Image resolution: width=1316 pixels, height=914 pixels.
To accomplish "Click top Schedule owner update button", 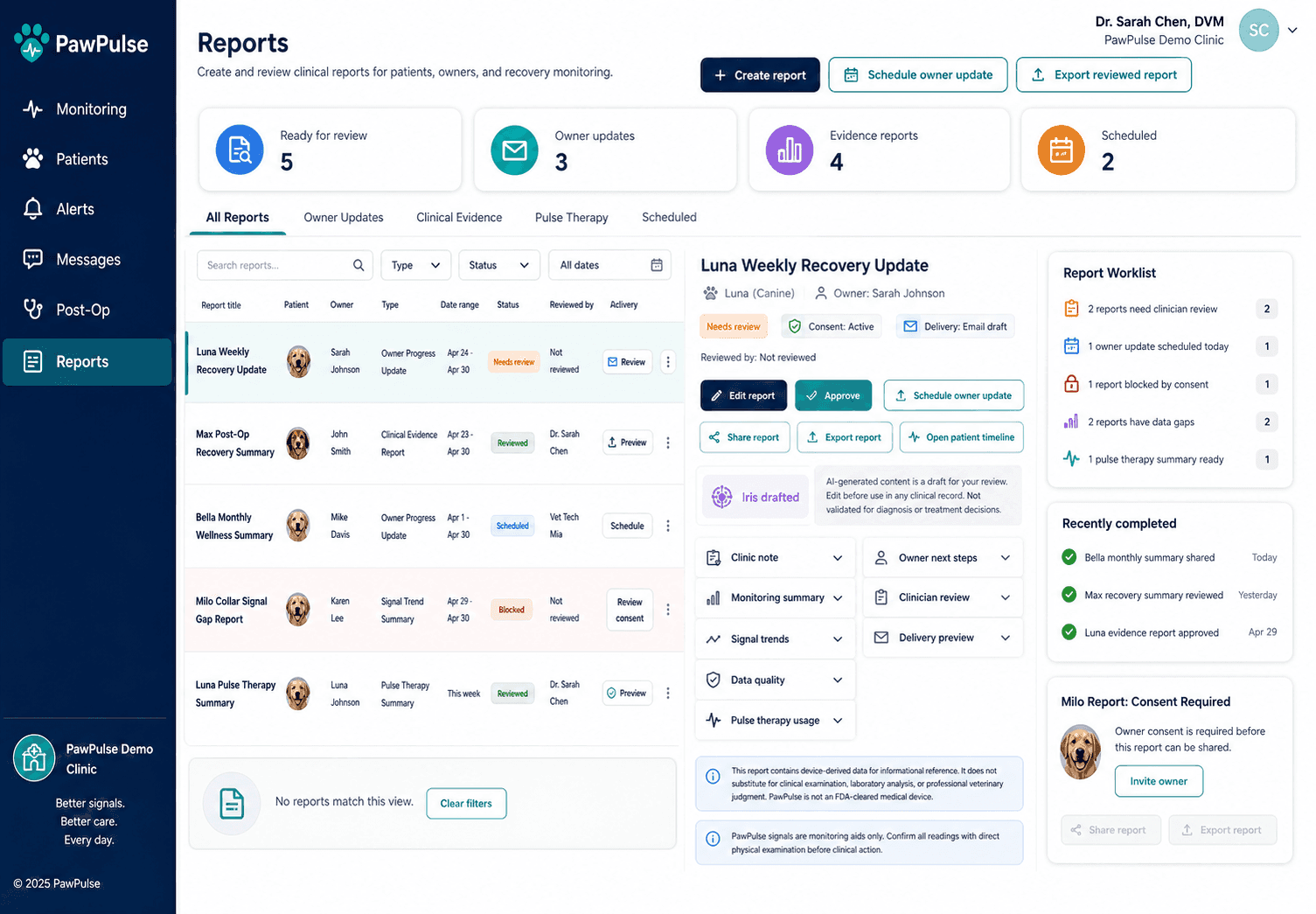I will pyautogui.click(x=918, y=75).
